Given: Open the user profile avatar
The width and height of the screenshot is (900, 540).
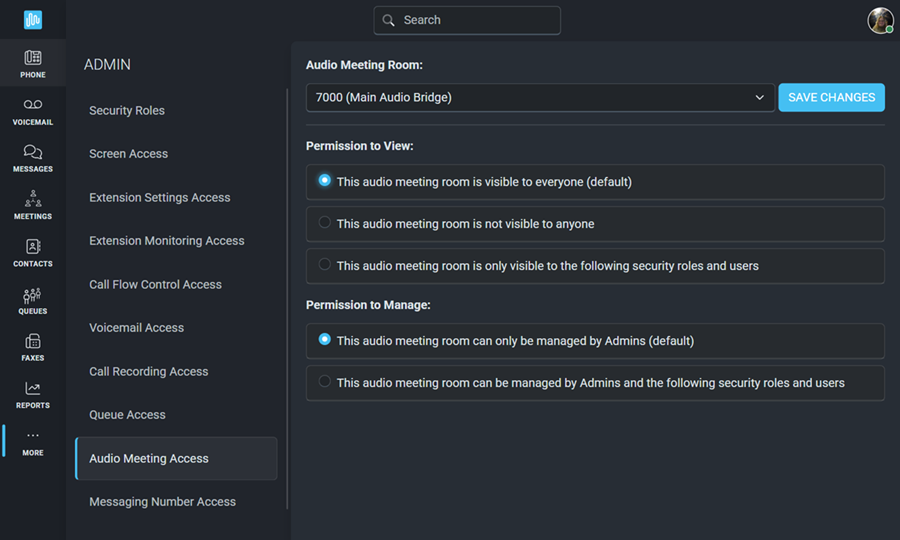Looking at the screenshot, I should (x=880, y=20).
